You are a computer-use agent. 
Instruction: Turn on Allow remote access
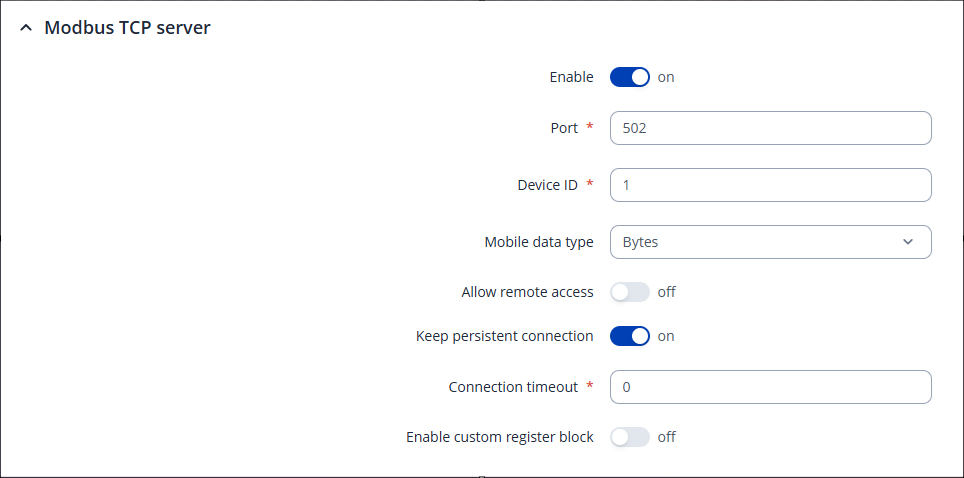tap(630, 293)
